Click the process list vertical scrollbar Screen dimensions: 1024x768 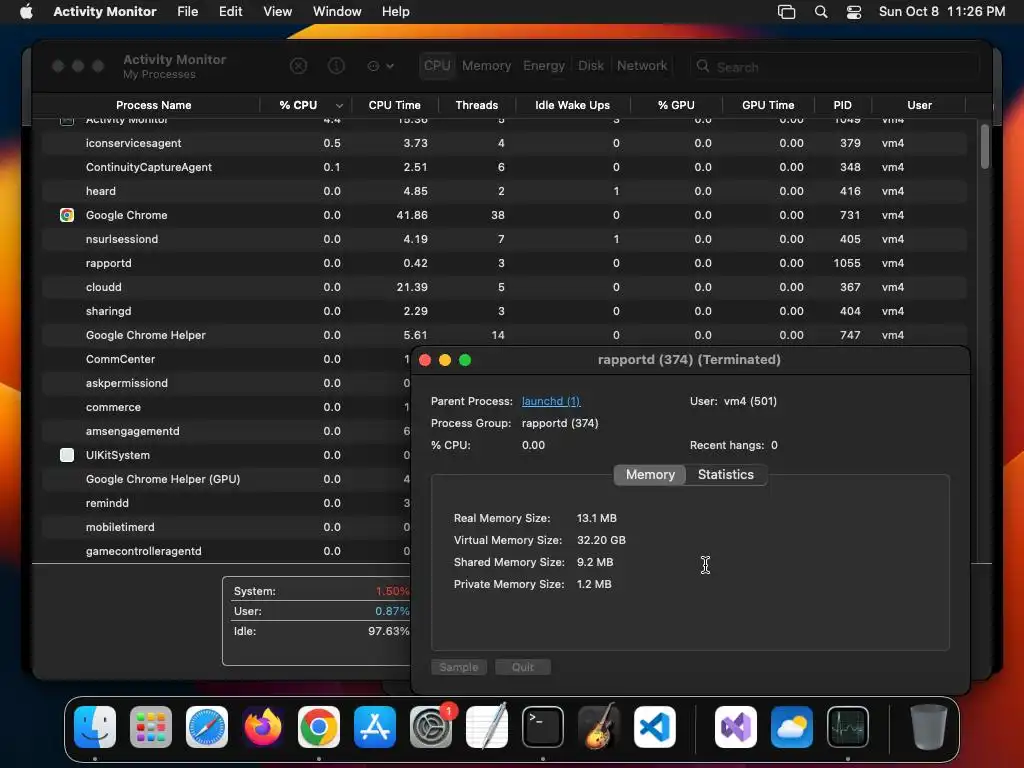985,147
